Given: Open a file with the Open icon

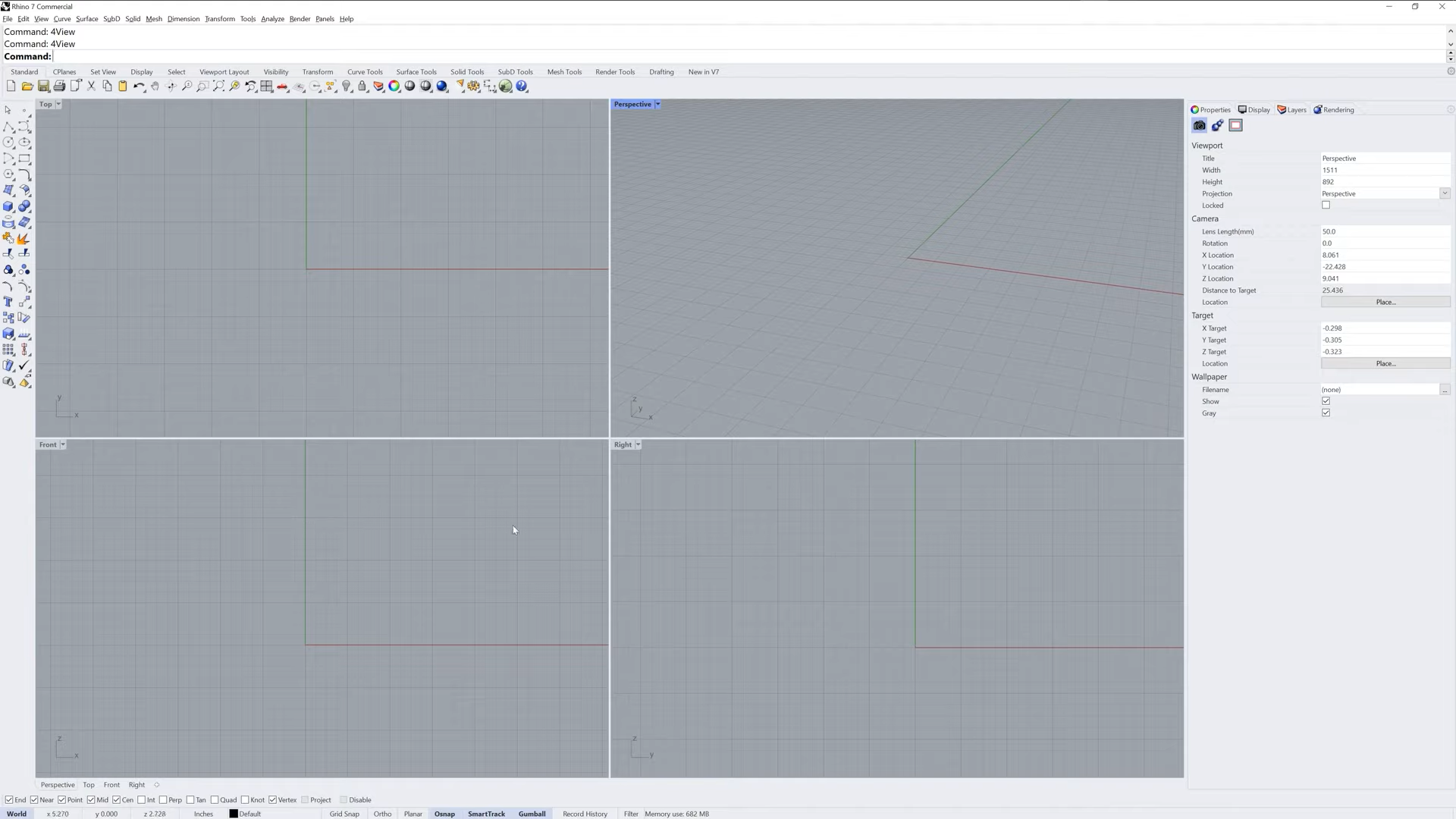Looking at the screenshot, I should pos(28,86).
